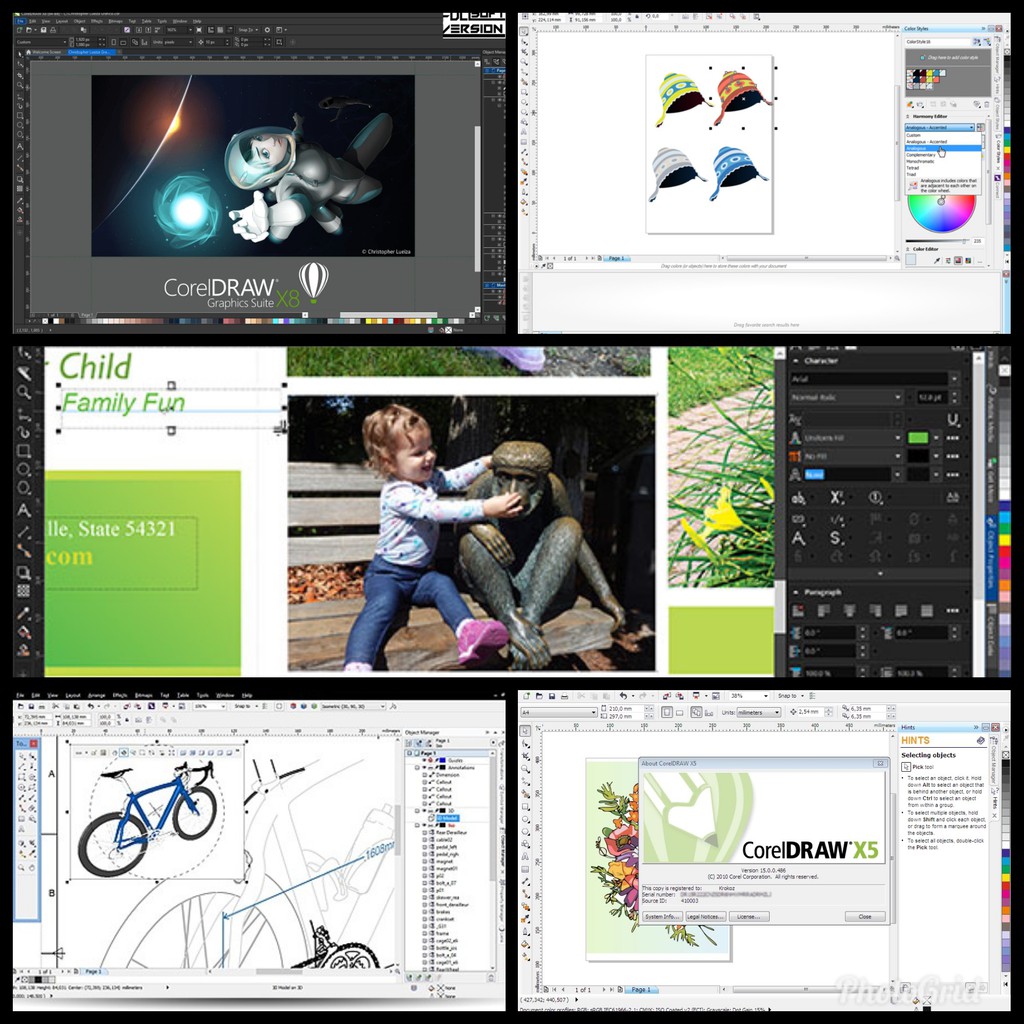1024x1024 pixels.
Task: Collapse Character section in text properties
Action: [x=796, y=360]
